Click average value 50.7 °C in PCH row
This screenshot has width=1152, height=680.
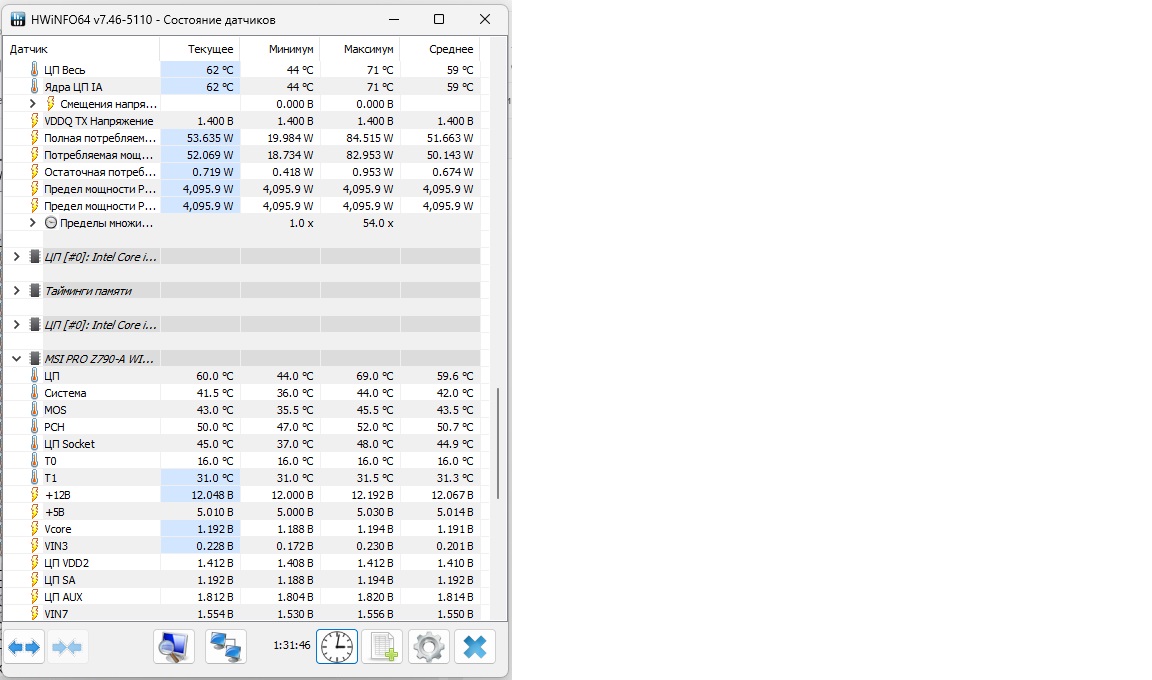tap(455, 427)
